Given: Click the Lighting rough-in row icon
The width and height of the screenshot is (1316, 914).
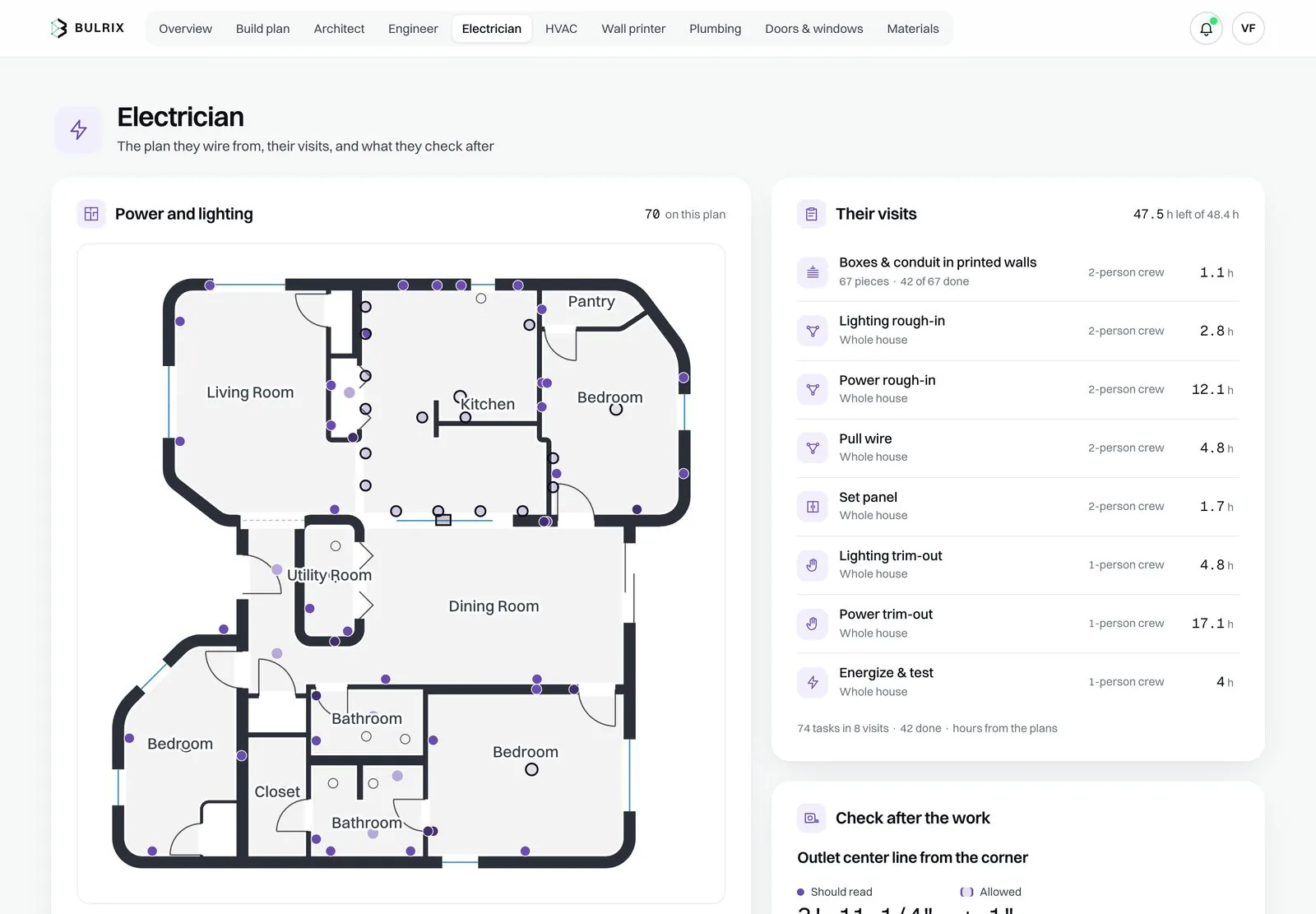Looking at the screenshot, I should pos(813,331).
